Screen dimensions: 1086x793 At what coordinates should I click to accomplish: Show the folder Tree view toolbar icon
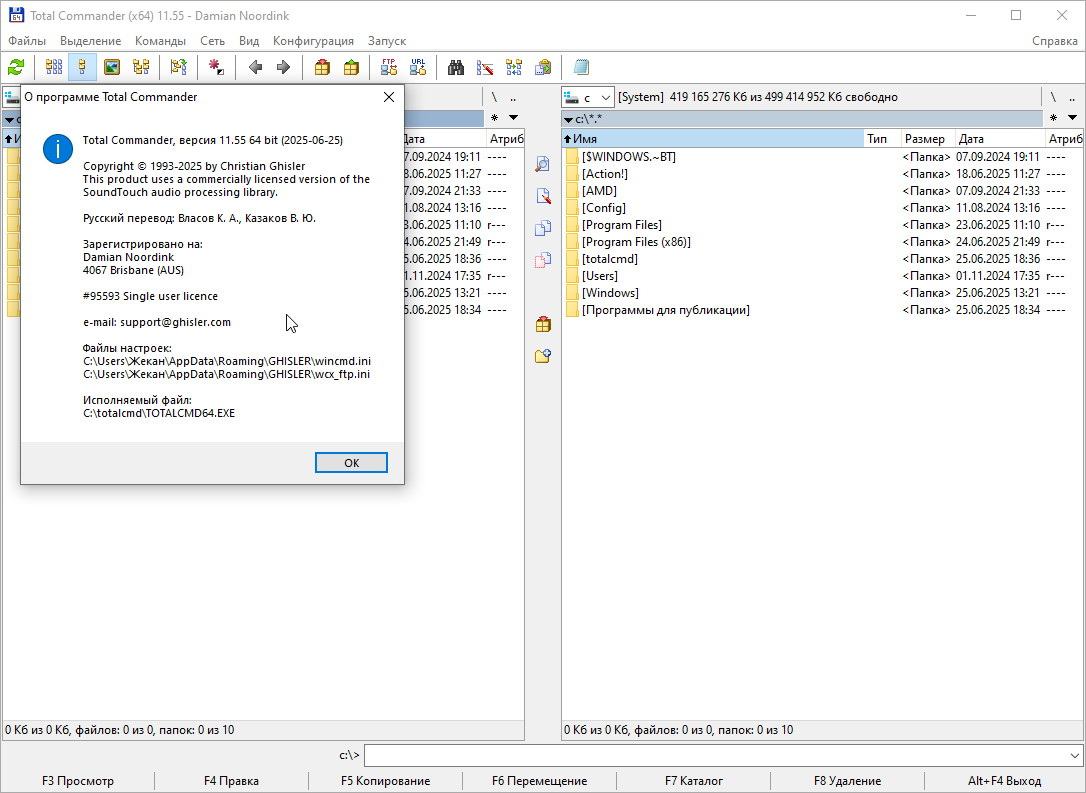coord(141,67)
